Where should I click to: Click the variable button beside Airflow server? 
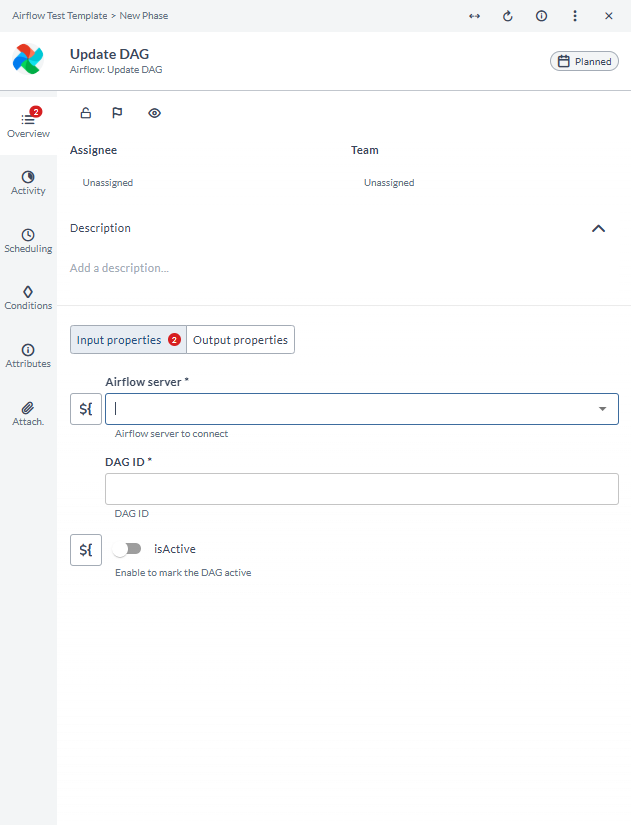point(85,409)
